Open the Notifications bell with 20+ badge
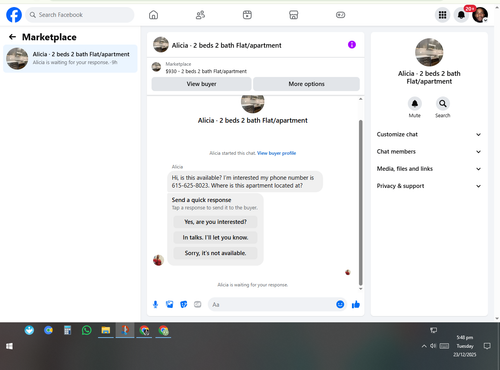This screenshot has height=370, width=500. pos(461,15)
